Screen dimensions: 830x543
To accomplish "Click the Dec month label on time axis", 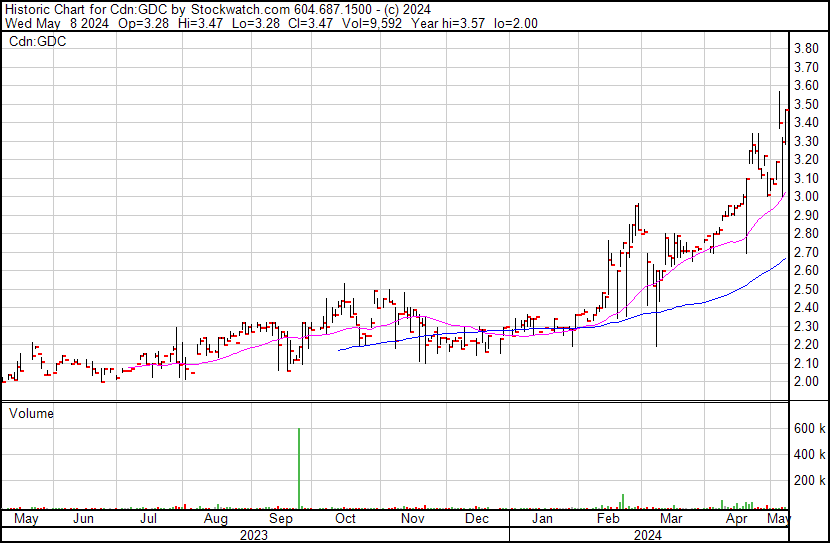I will 477,518.
